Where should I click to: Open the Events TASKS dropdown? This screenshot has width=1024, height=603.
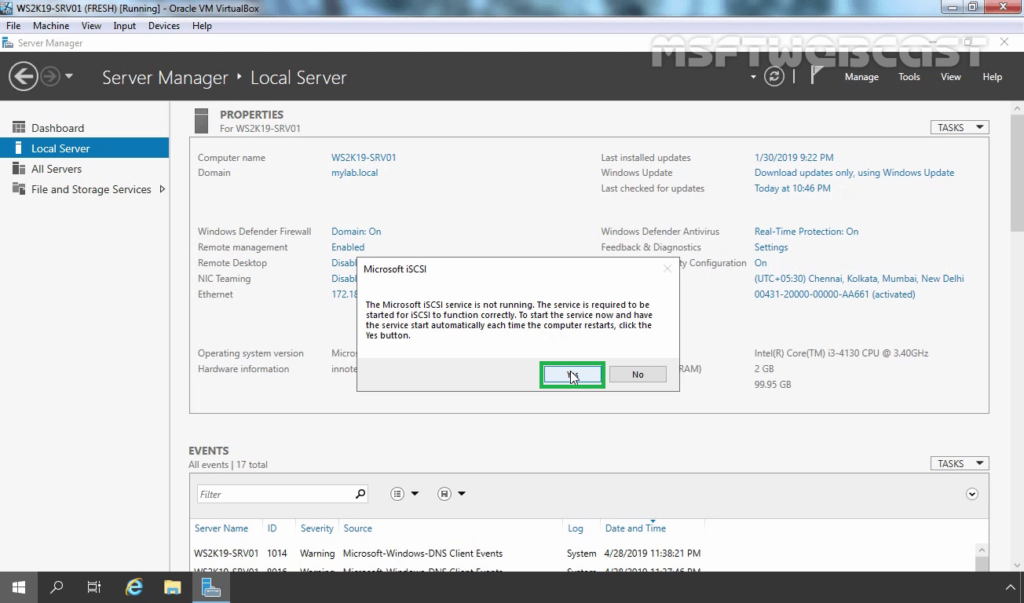click(959, 463)
